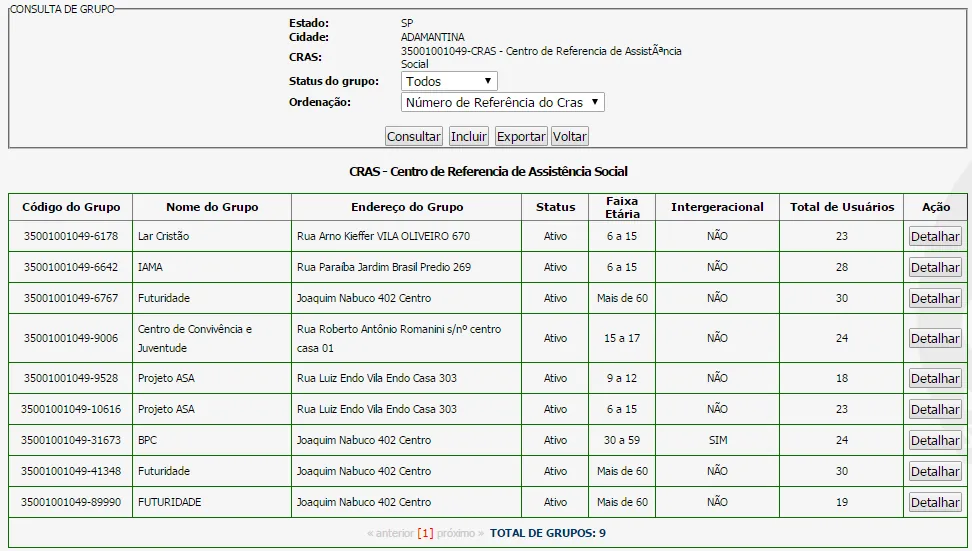Click the próximo pagination link
The image size is (972, 551).
[x=460, y=533]
